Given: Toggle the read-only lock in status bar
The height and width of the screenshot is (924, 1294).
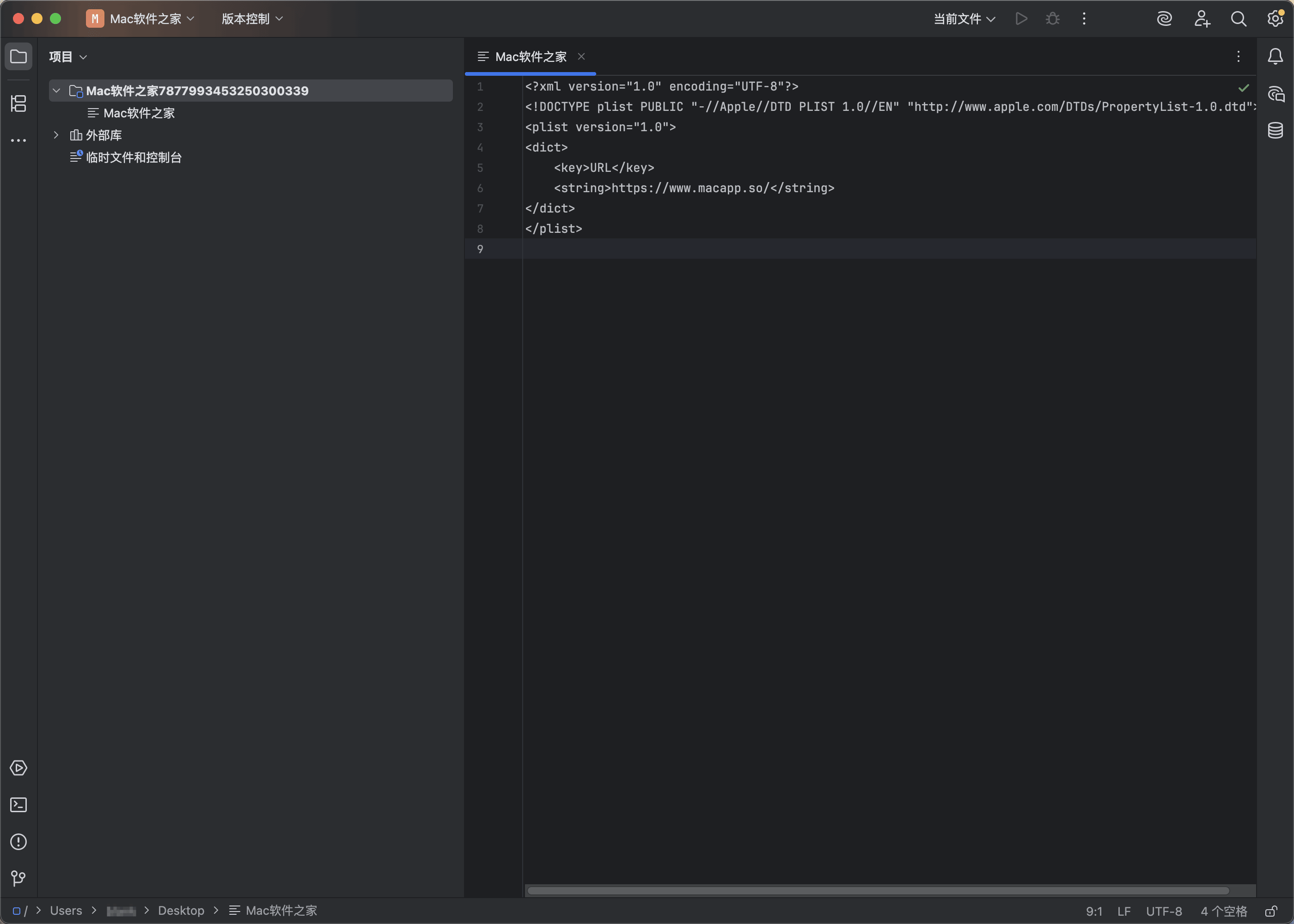Looking at the screenshot, I should 1271,911.
